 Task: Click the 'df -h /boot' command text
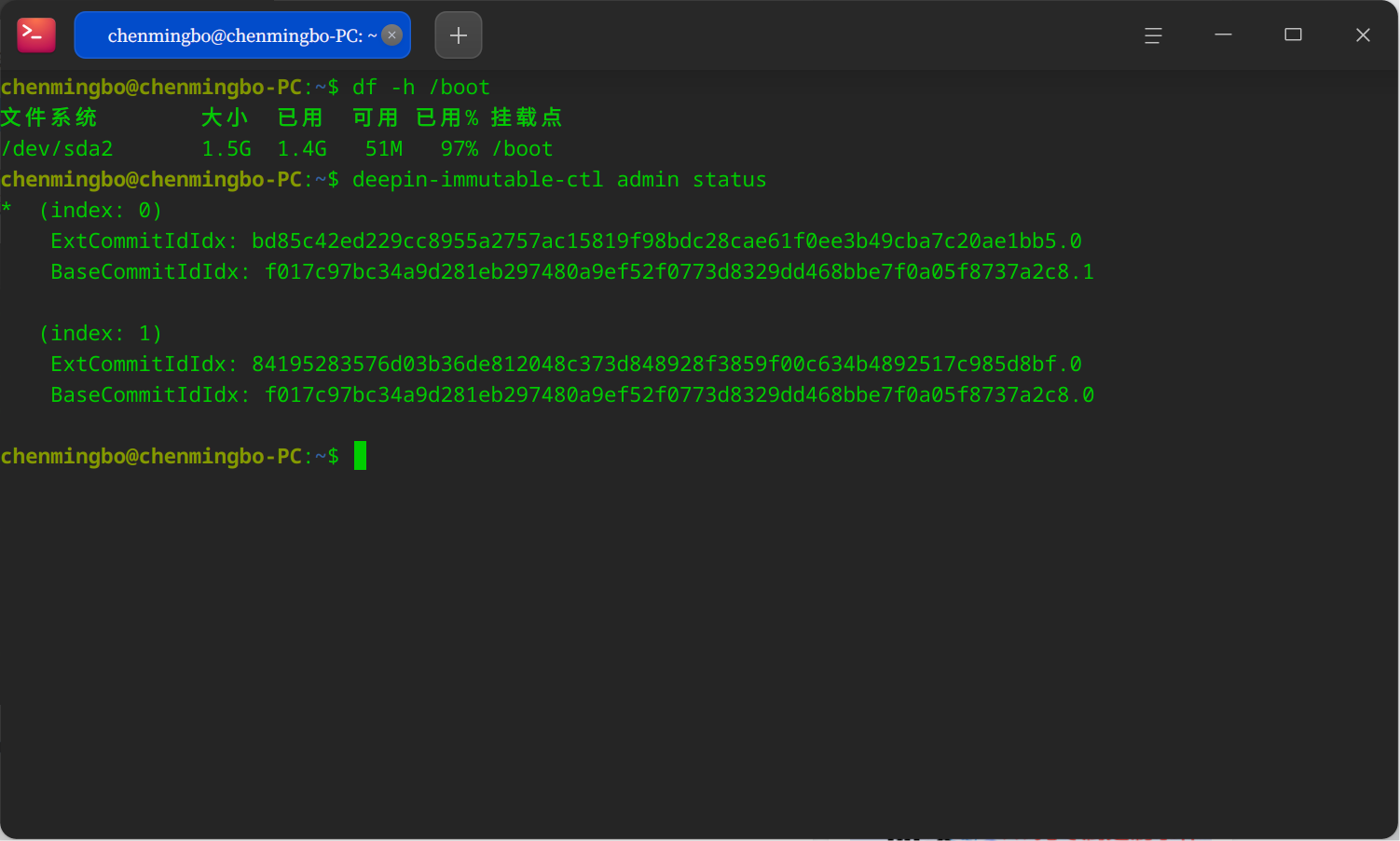(420, 88)
